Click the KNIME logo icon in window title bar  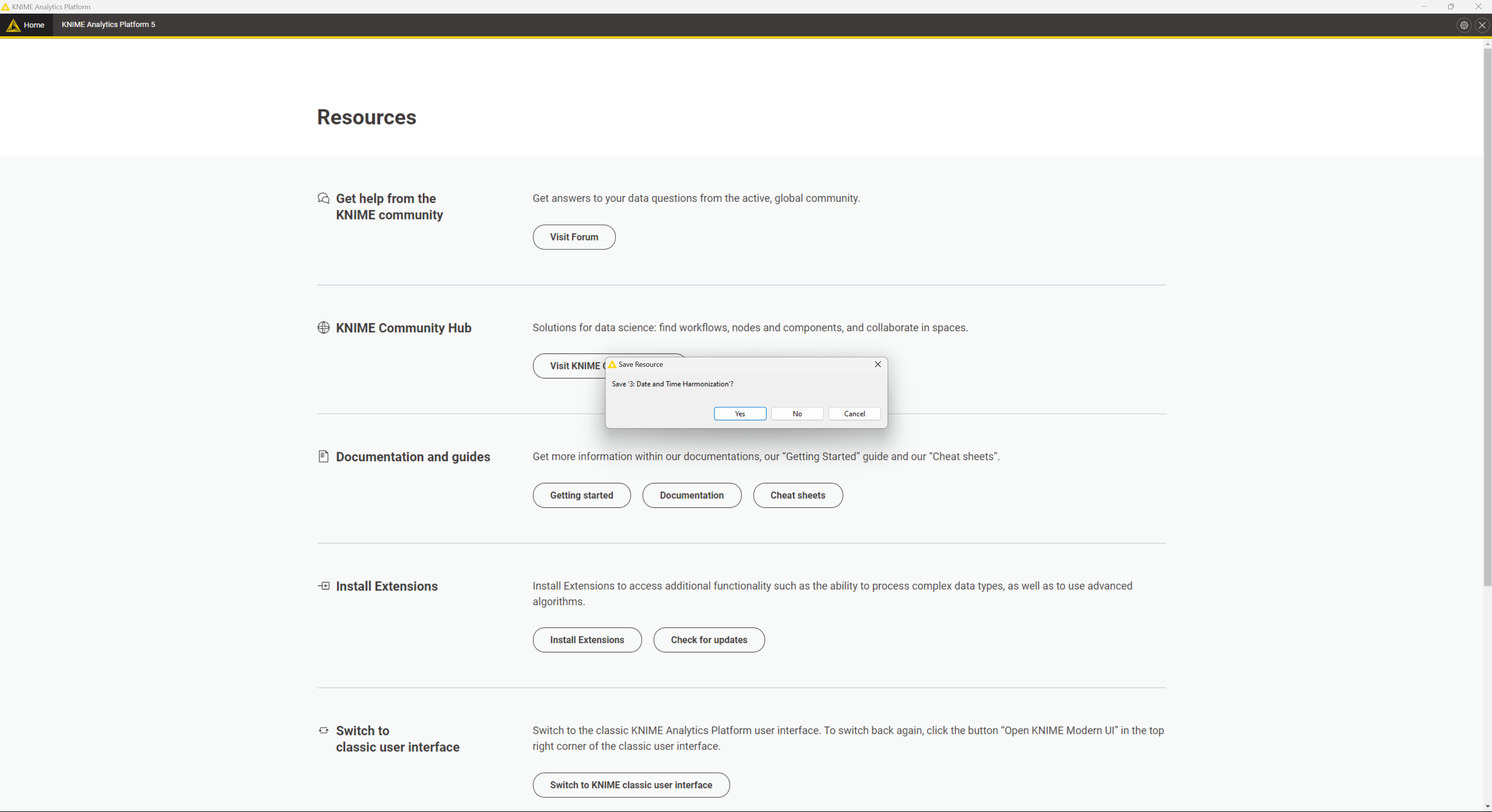pyautogui.click(x=5, y=7)
